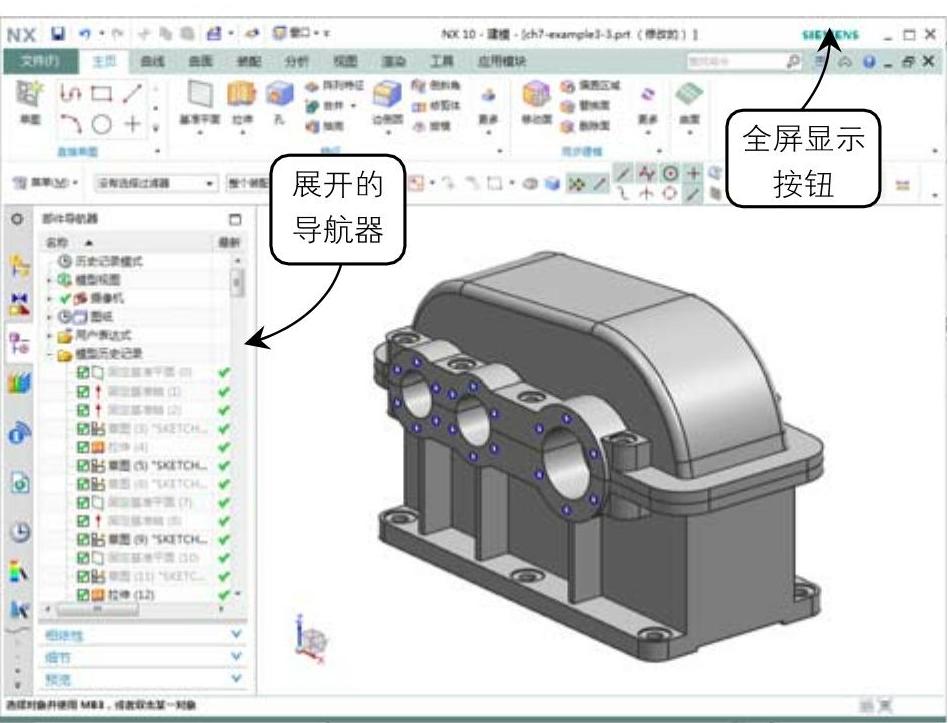This screenshot has width=948, height=723.
Task: Select the Circle sketch tool
Action: click(102, 125)
